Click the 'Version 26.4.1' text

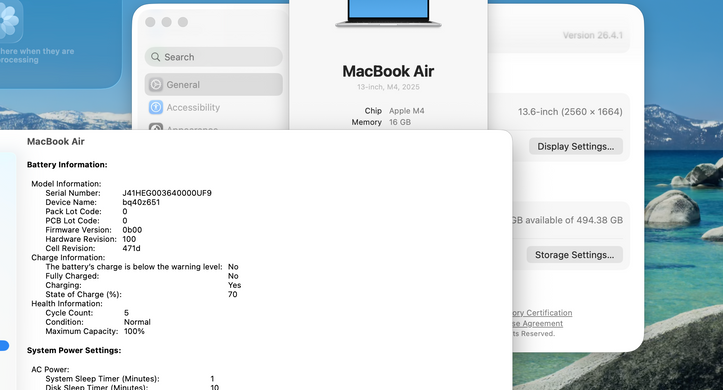(x=593, y=35)
